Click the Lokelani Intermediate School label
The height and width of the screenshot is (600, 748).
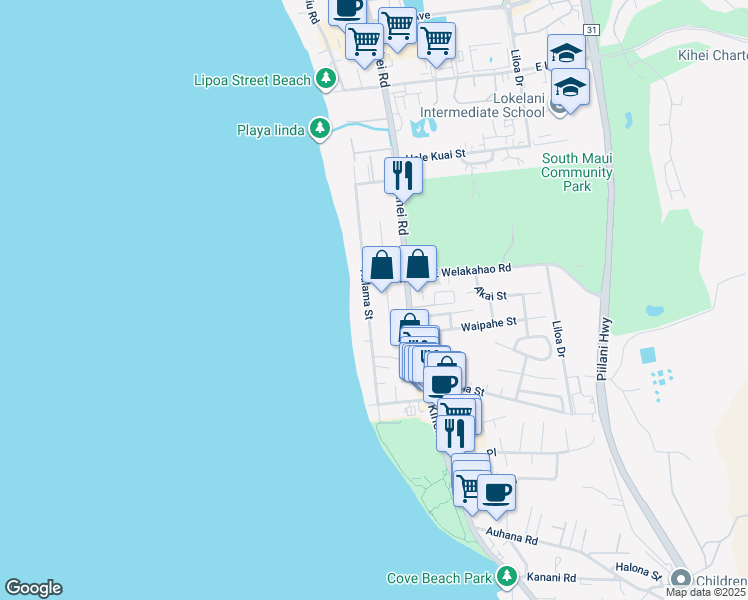482,105
